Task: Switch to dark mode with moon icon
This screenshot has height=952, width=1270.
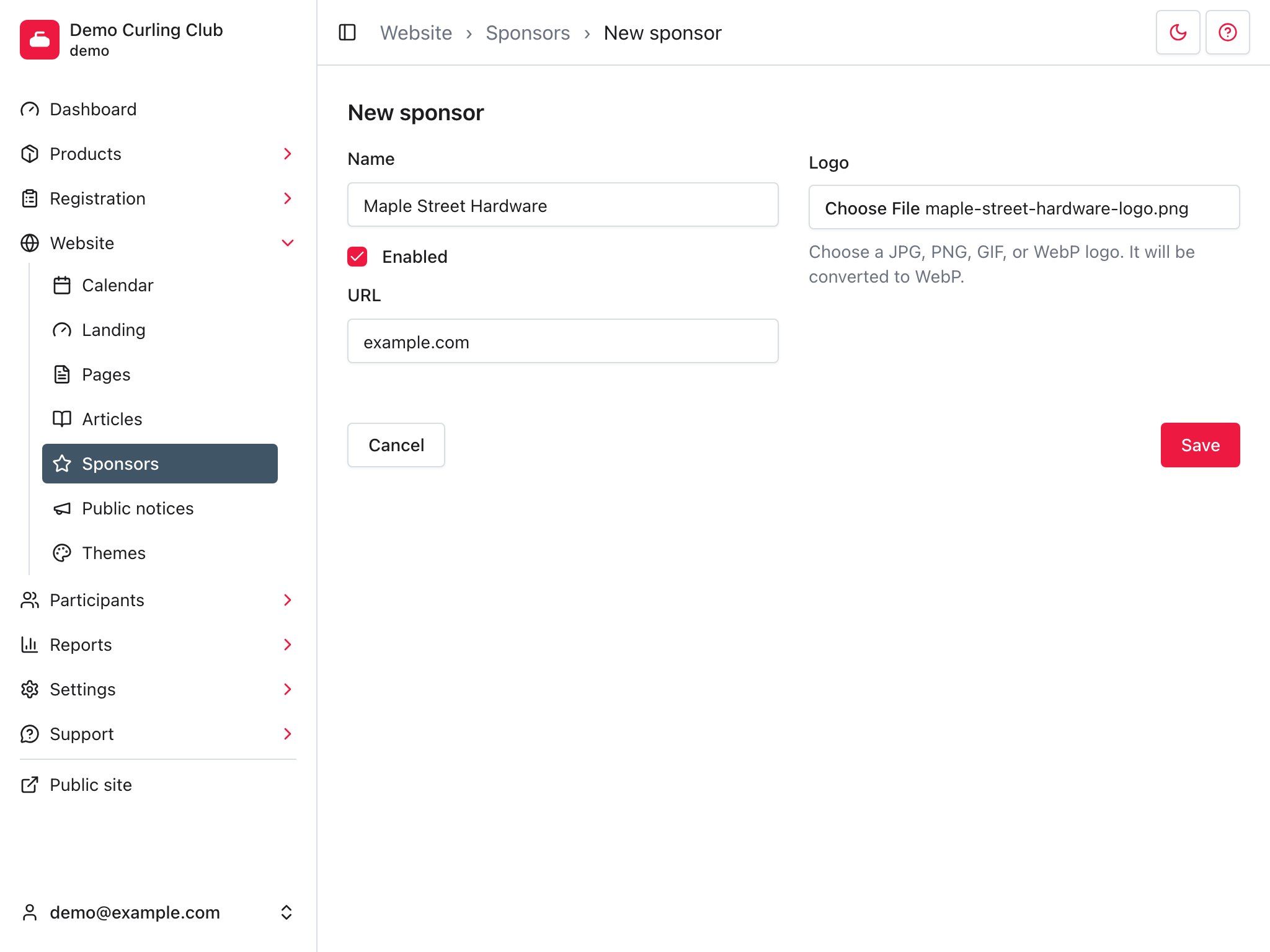Action: [x=1178, y=32]
